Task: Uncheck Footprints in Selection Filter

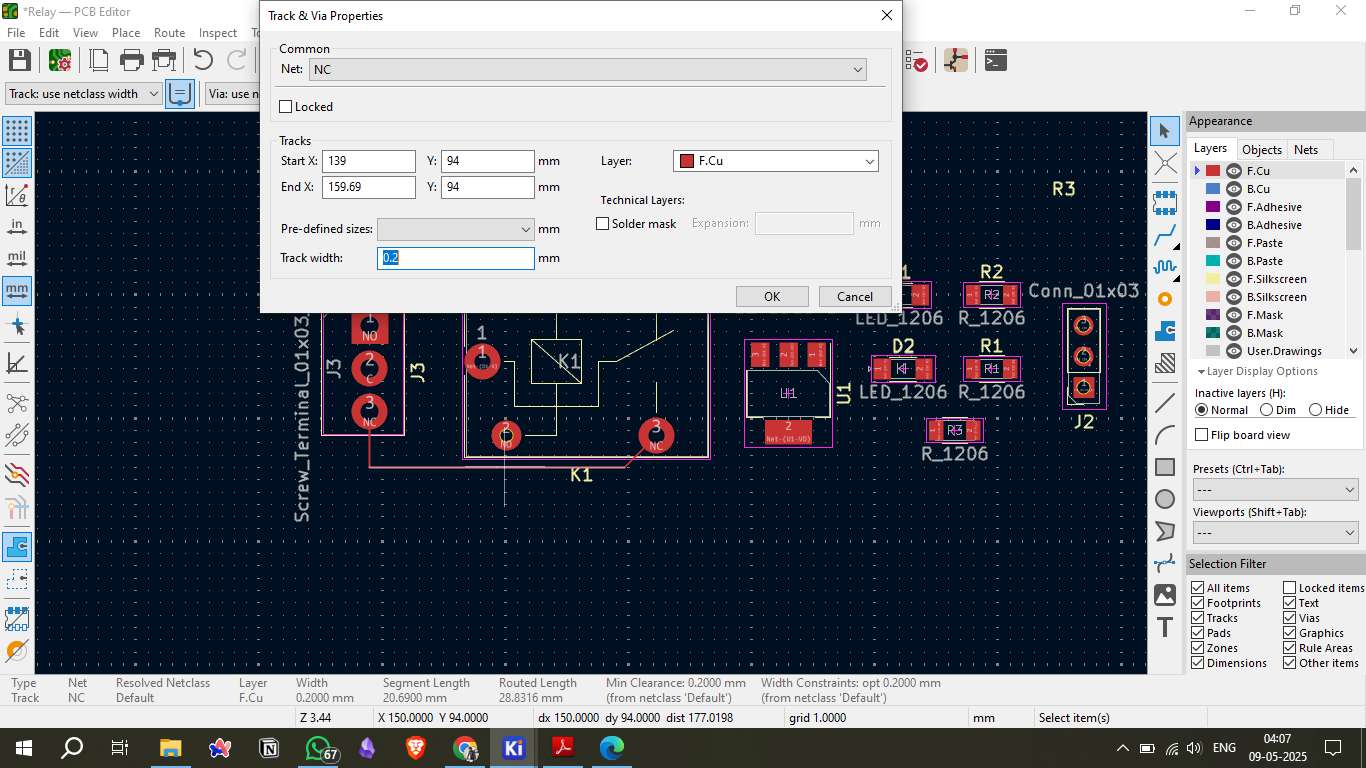Action: 1198,603
